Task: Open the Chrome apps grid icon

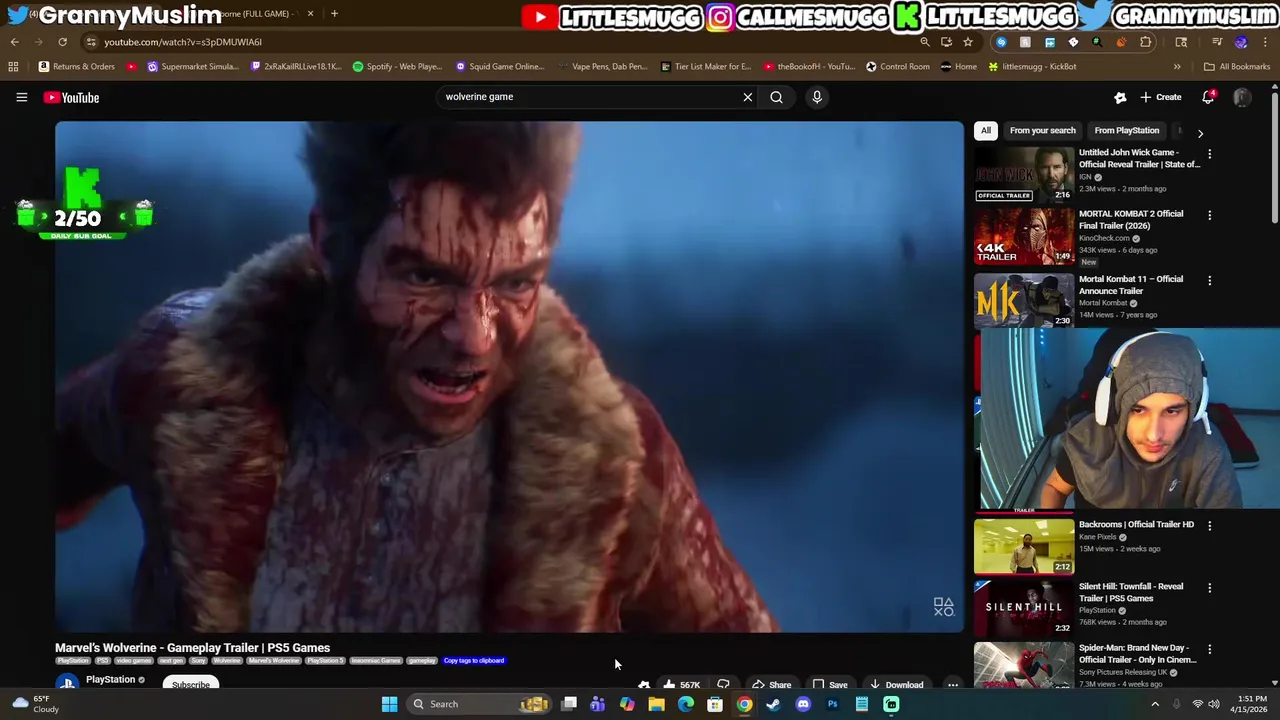Action: [13, 67]
